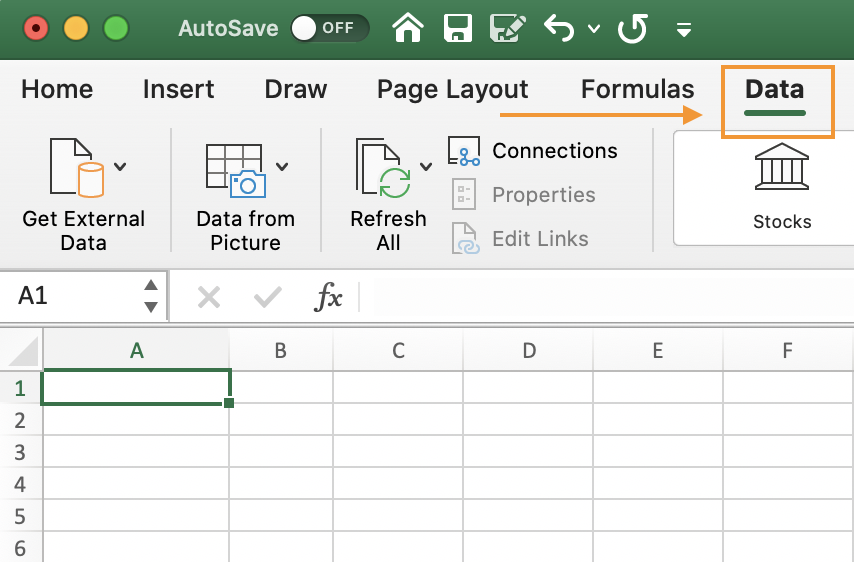Go to the Formulas tab
Image resolution: width=854 pixels, height=562 pixels.
point(638,89)
